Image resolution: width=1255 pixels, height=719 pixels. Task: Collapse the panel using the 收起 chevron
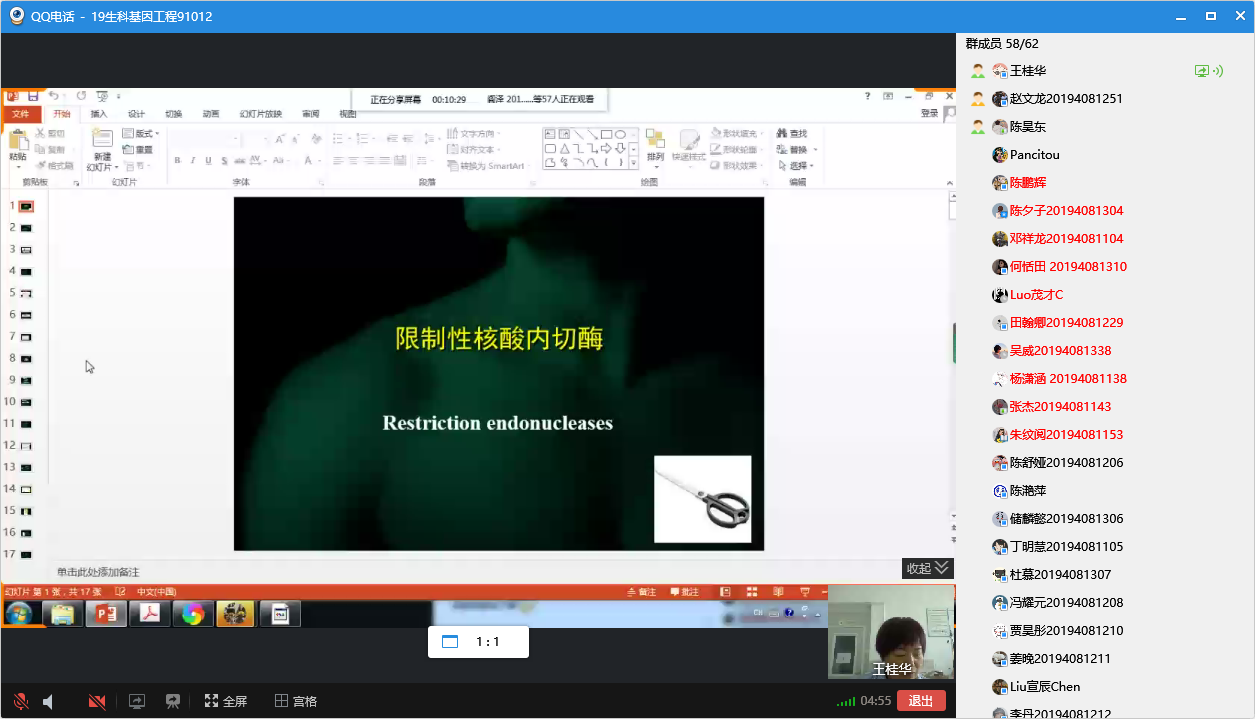pos(928,568)
